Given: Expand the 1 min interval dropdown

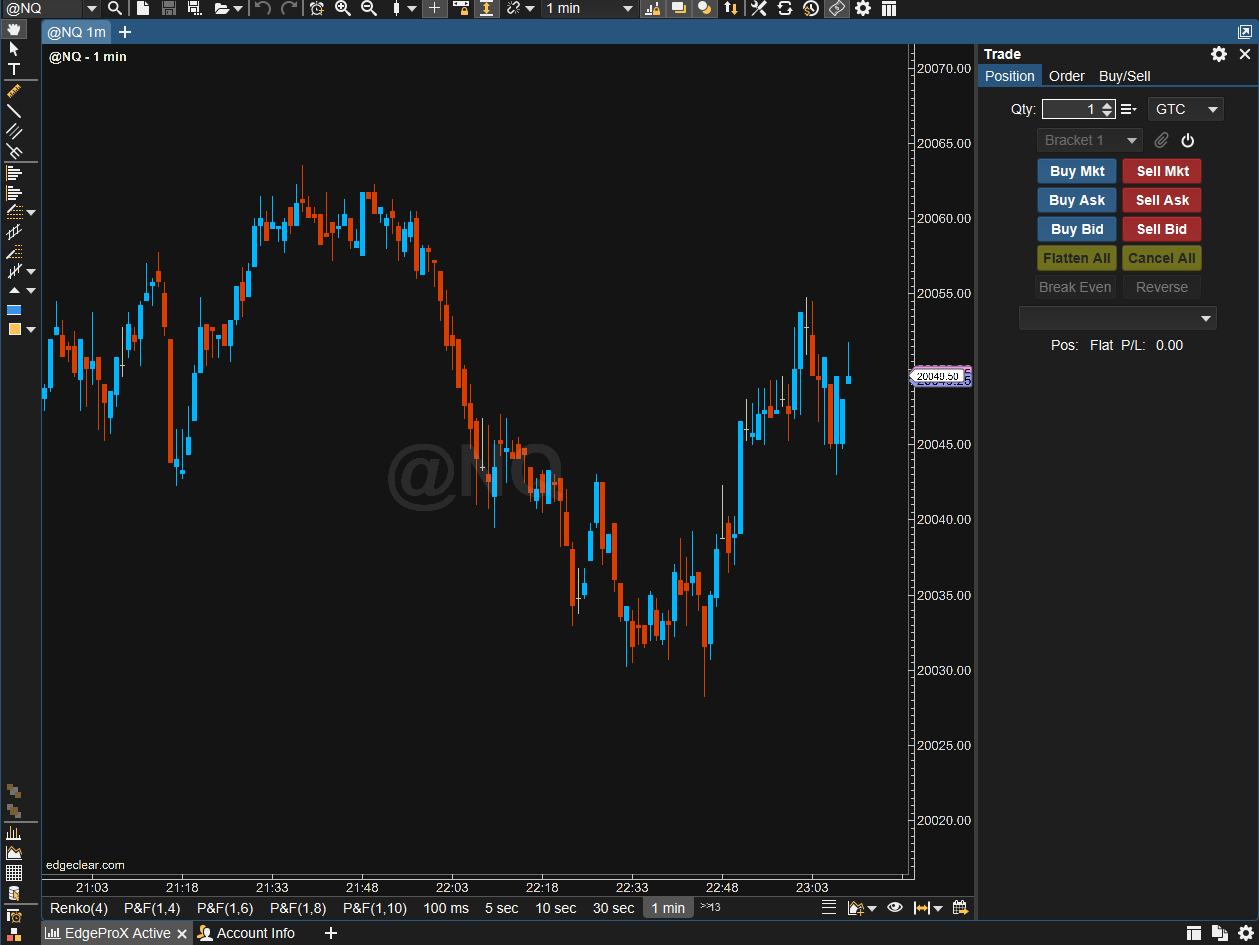Looking at the screenshot, I should [628, 9].
